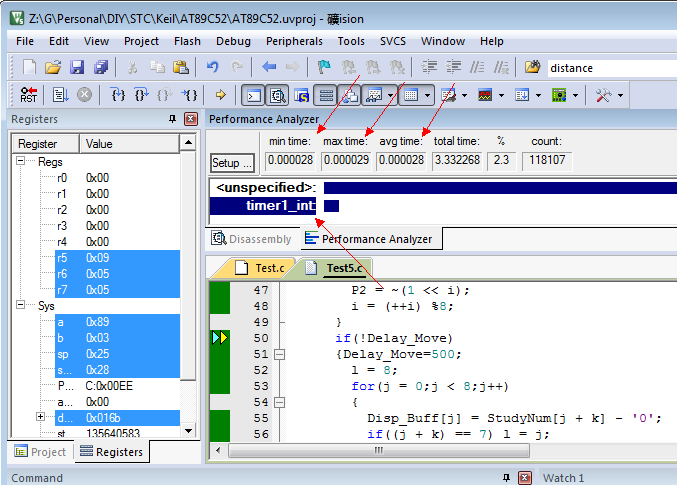Click the Open file folder icon
677x485 pixels.
click(53, 67)
